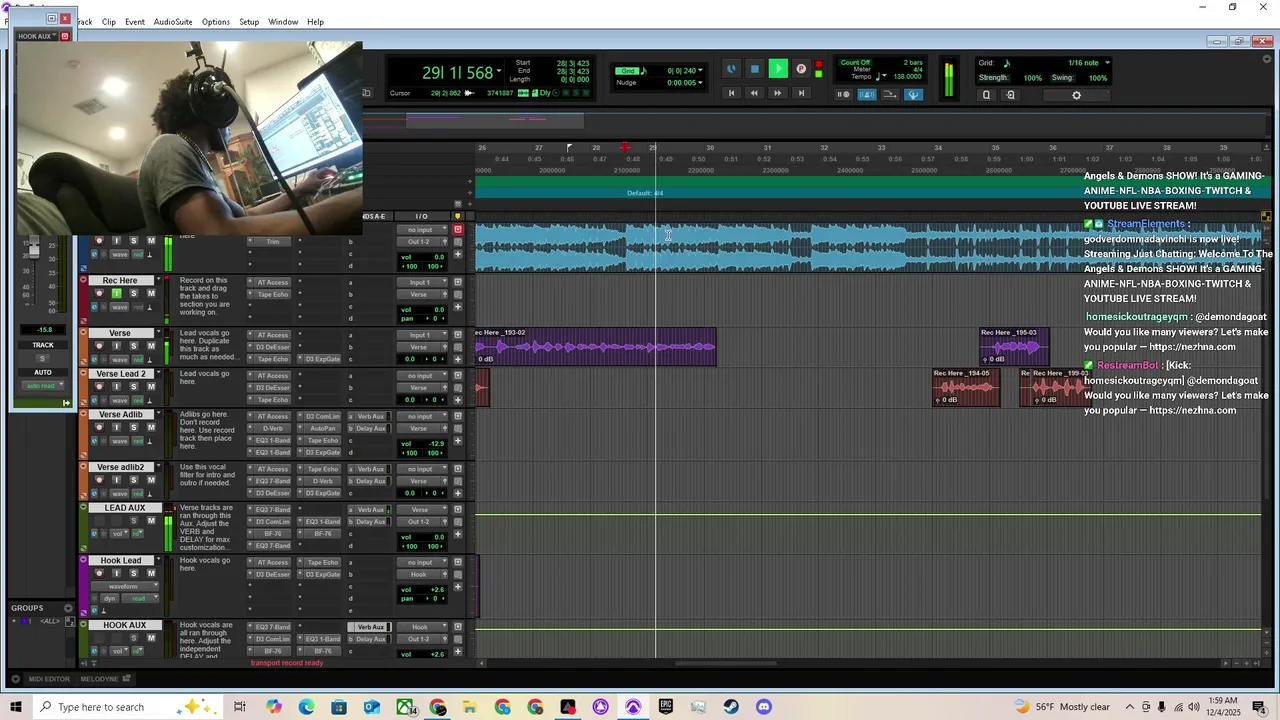Open Task View on the taskbar
The height and width of the screenshot is (720, 1280).
(x=240, y=707)
